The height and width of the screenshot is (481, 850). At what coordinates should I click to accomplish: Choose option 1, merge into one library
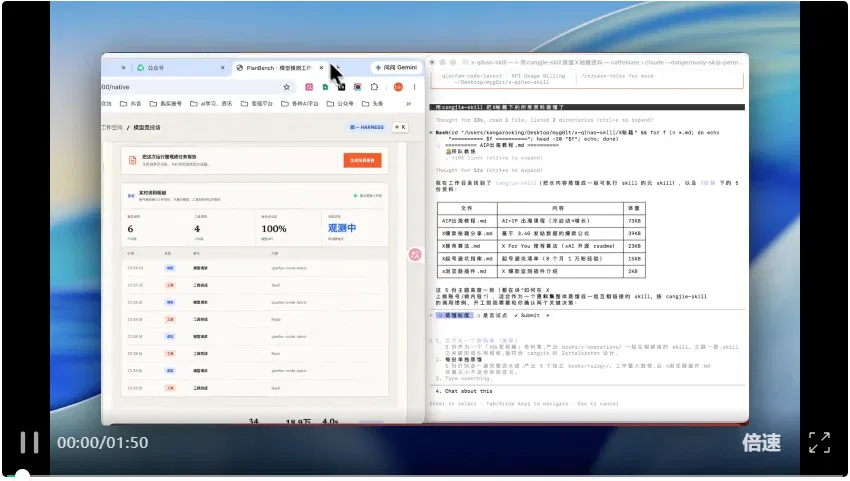[477, 341]
